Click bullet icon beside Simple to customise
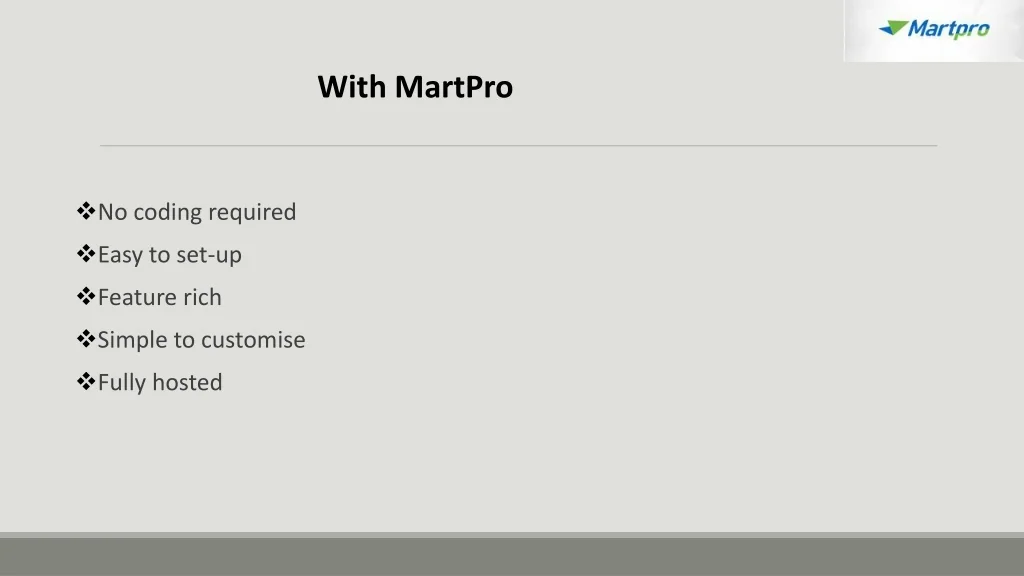 click(x=85, y=339)
